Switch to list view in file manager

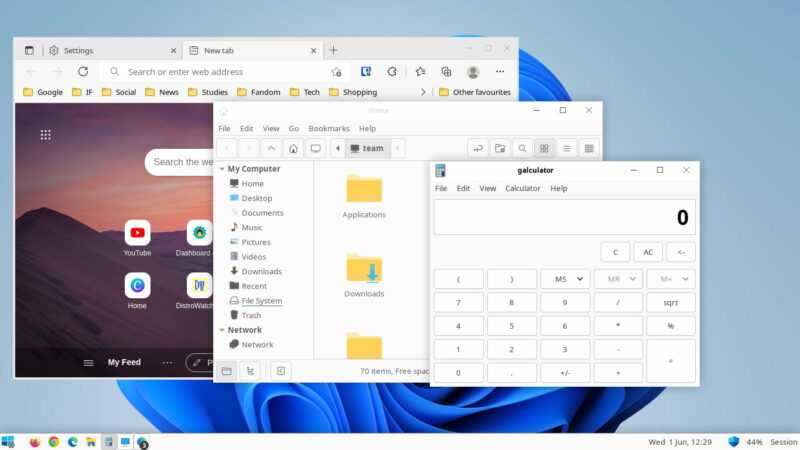[566, 148]
